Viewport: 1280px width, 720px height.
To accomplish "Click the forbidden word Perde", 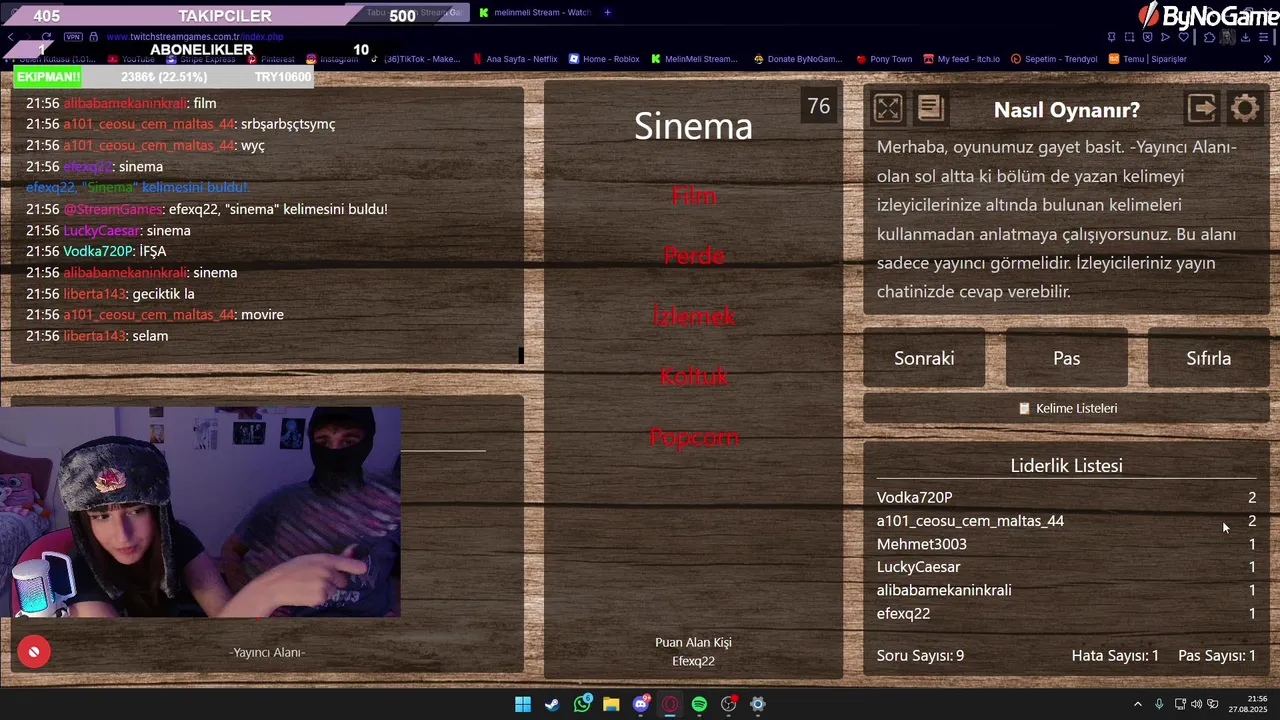I will (x=693, y=256).
